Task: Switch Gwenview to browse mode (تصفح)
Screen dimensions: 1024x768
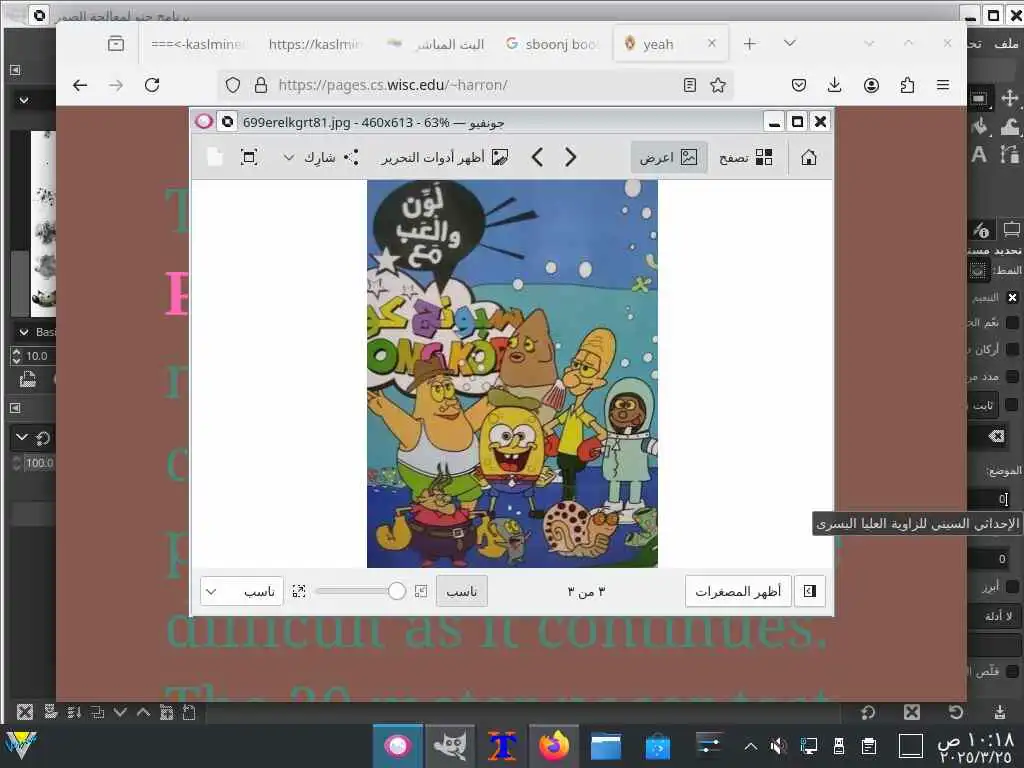Action: click(x=746, y=157)
